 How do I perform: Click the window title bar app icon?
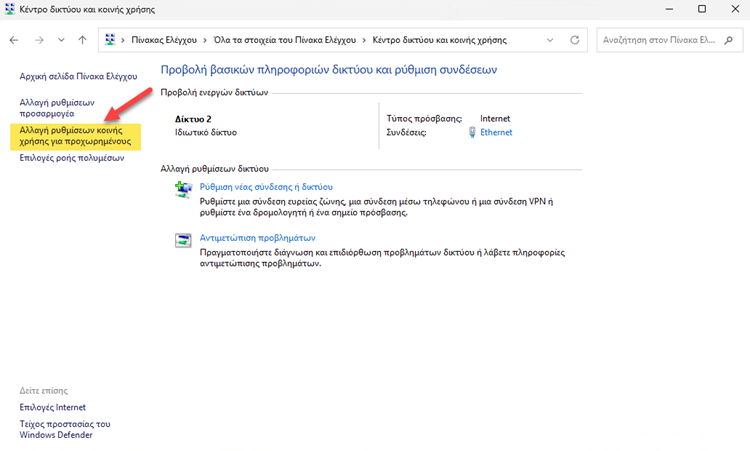(x=10, y=9)
